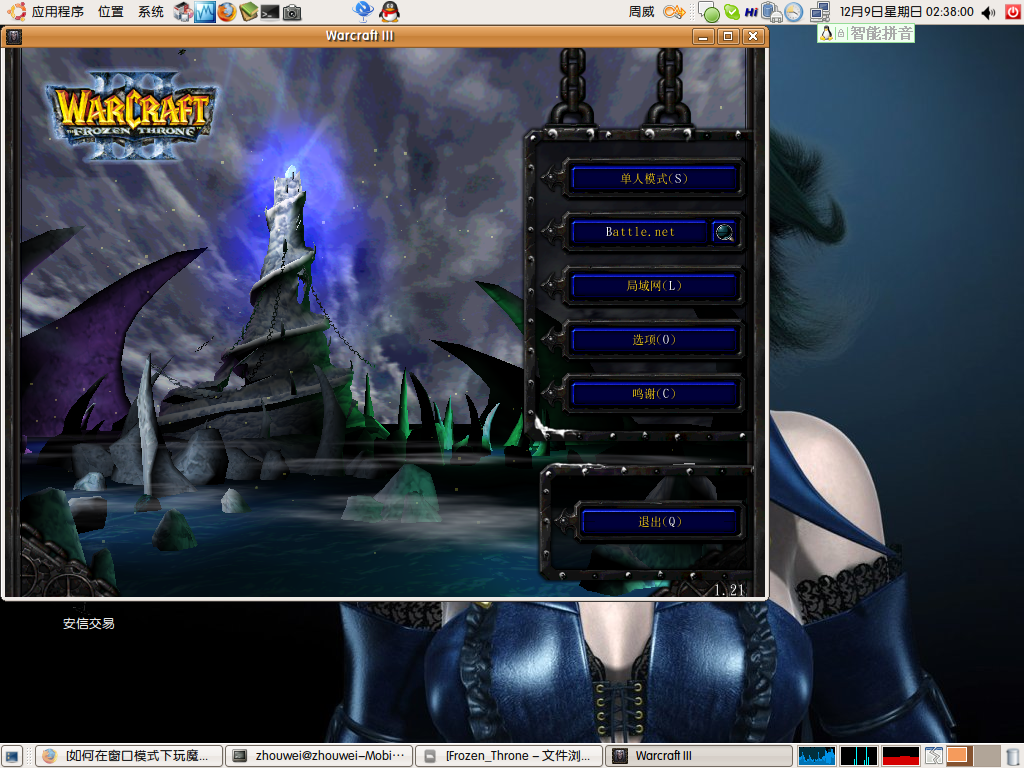This screenshot has height=768, width=1024.
Task: Open the green chat bubble status icon
Action: click(709, 12)
